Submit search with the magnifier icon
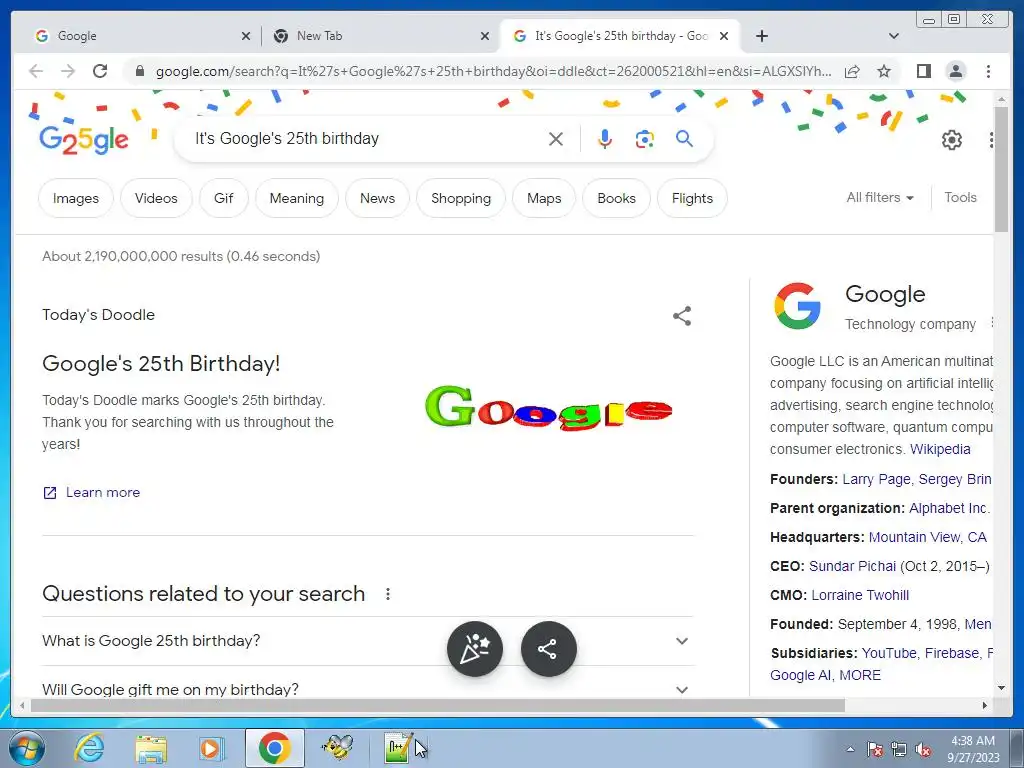The height and width of the screenshot is (768, 1024). pos(684,138)
